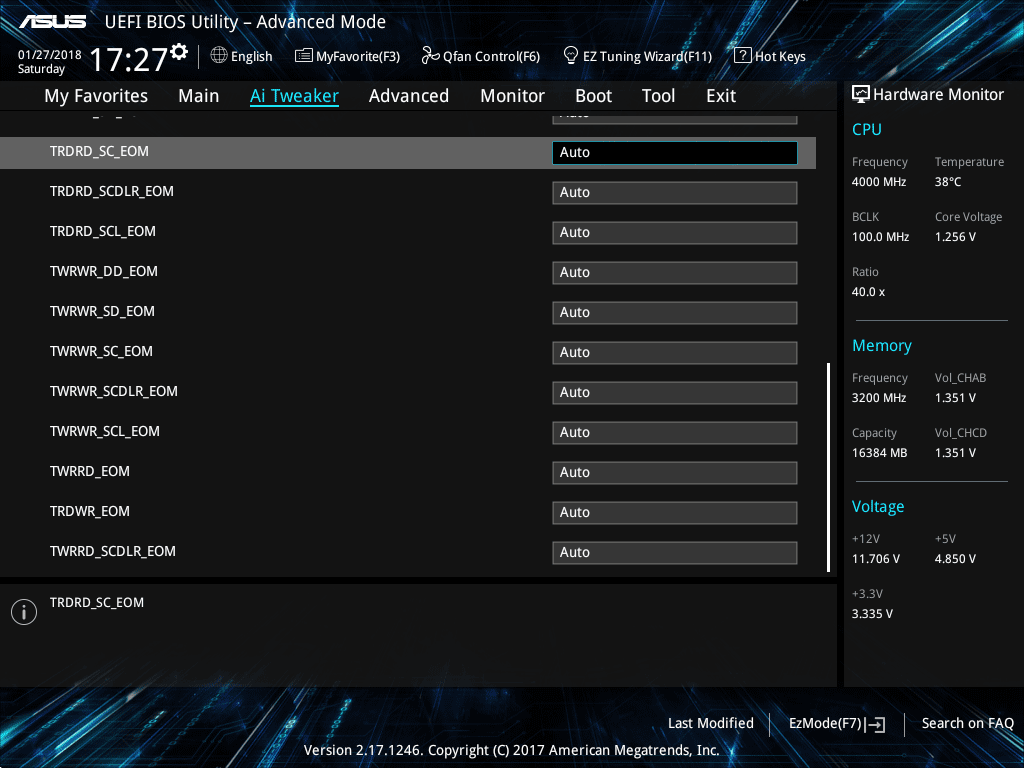Select the TWRWR_SD_EOM row label
1024x768 pixels.
[x=102, y=312]
